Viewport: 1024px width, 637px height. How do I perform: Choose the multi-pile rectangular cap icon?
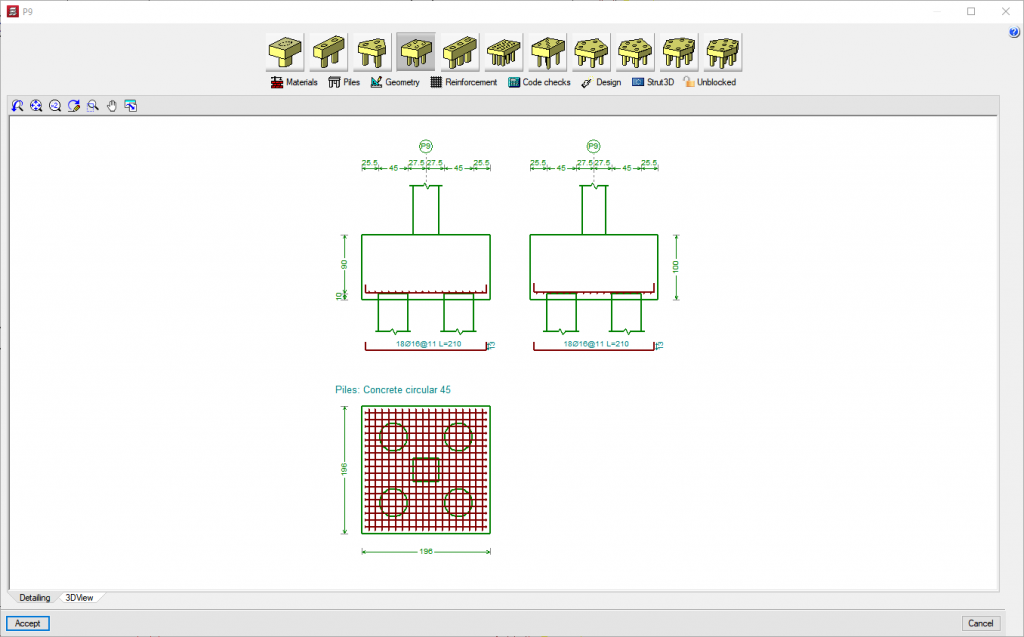pyautogui.click(x=504, y=52)
